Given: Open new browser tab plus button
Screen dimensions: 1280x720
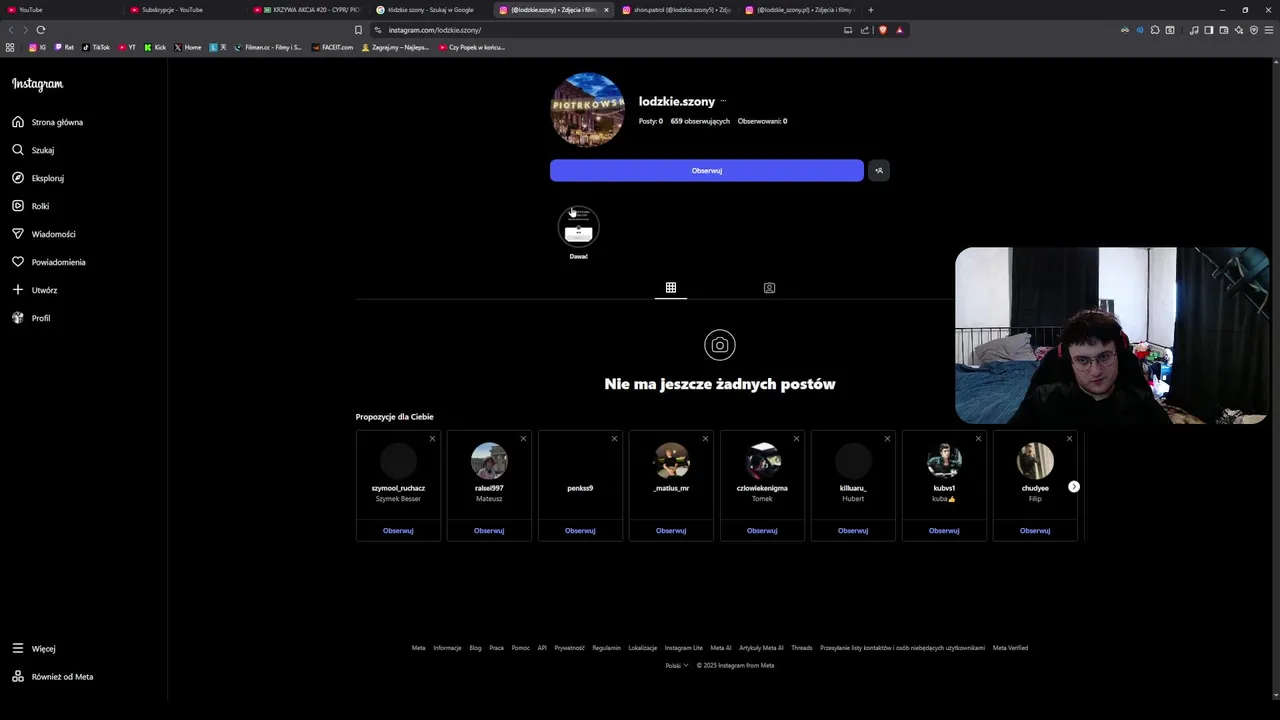Looking at the screenshot, I should 871,10.
